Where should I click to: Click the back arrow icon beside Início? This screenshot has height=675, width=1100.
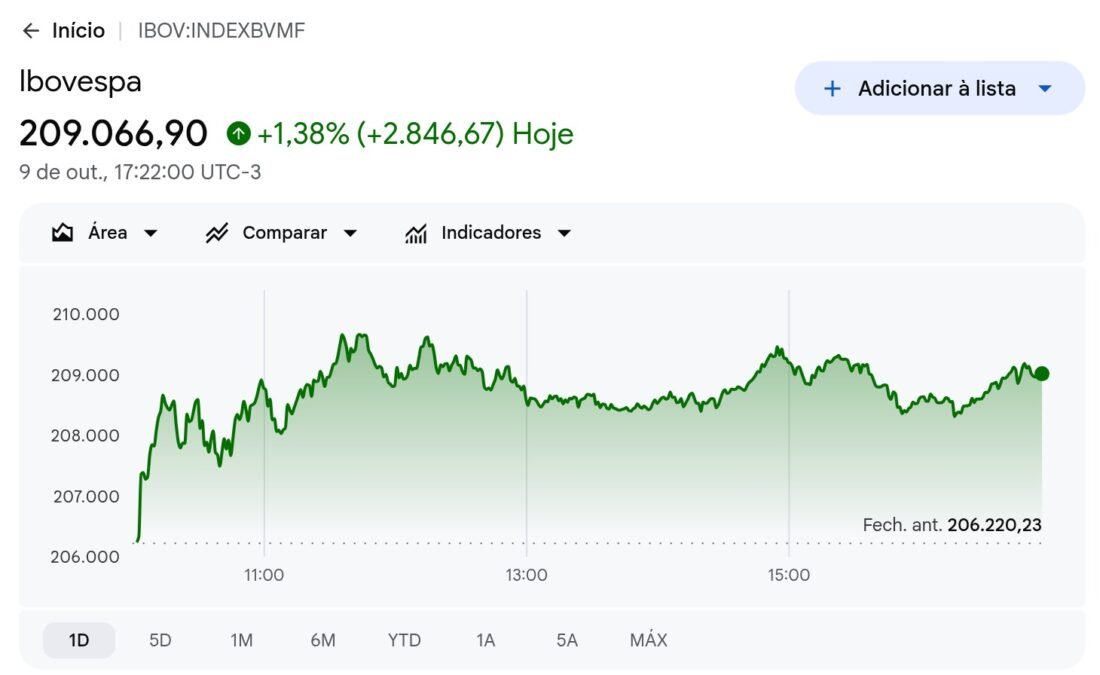pyautogui.click(x=30, y=31)
